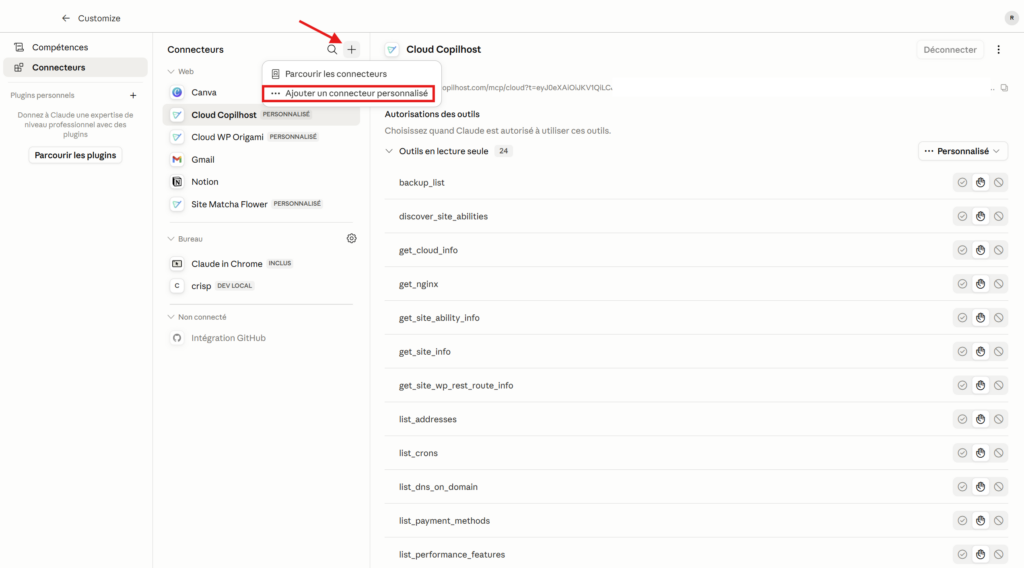Click the Déconnecter button
The width and height of the screenshot is (1024, 568).
coord(950,50)
